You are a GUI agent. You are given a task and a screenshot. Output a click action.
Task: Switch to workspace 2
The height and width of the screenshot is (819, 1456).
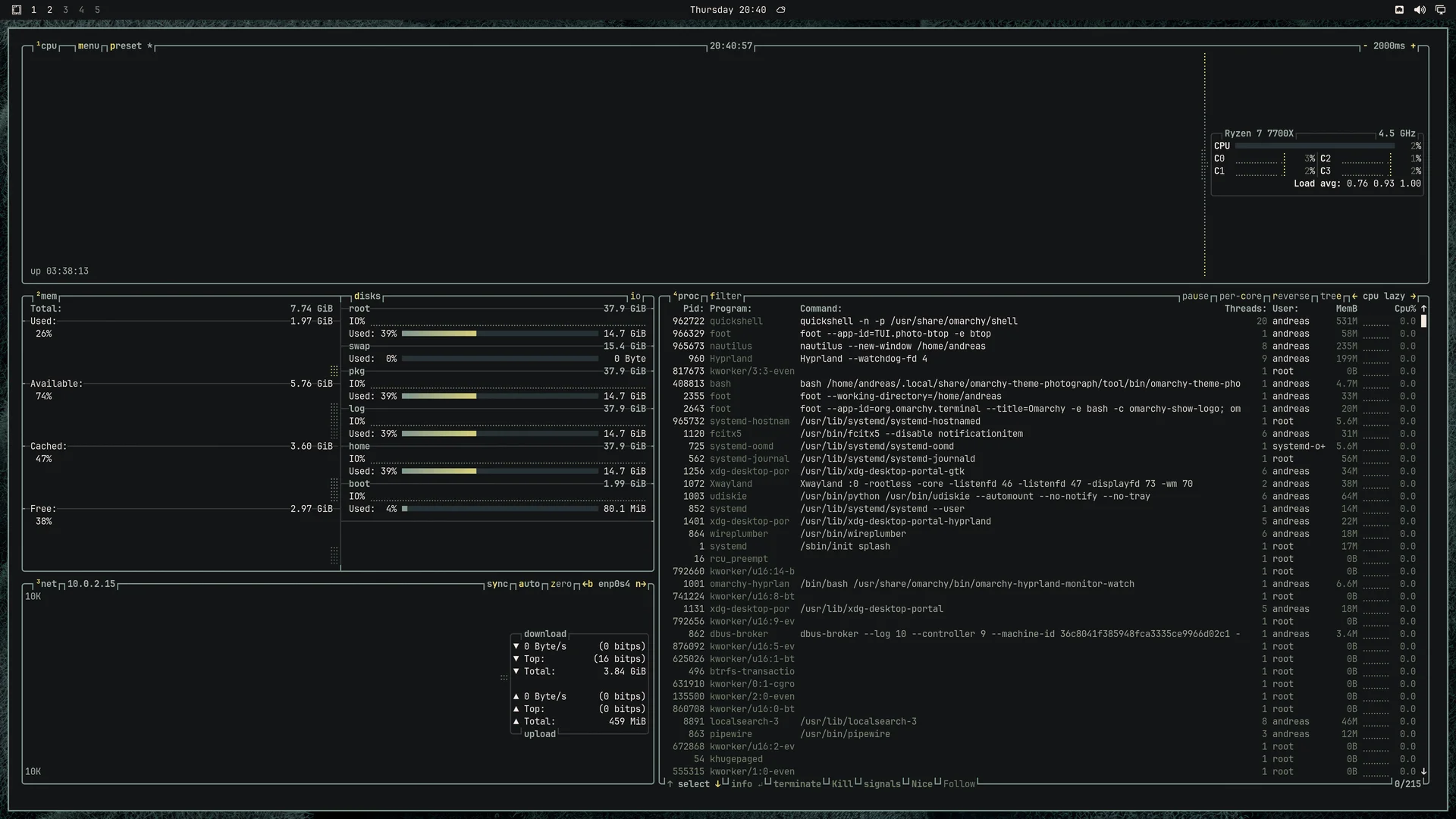coord(49,10)
